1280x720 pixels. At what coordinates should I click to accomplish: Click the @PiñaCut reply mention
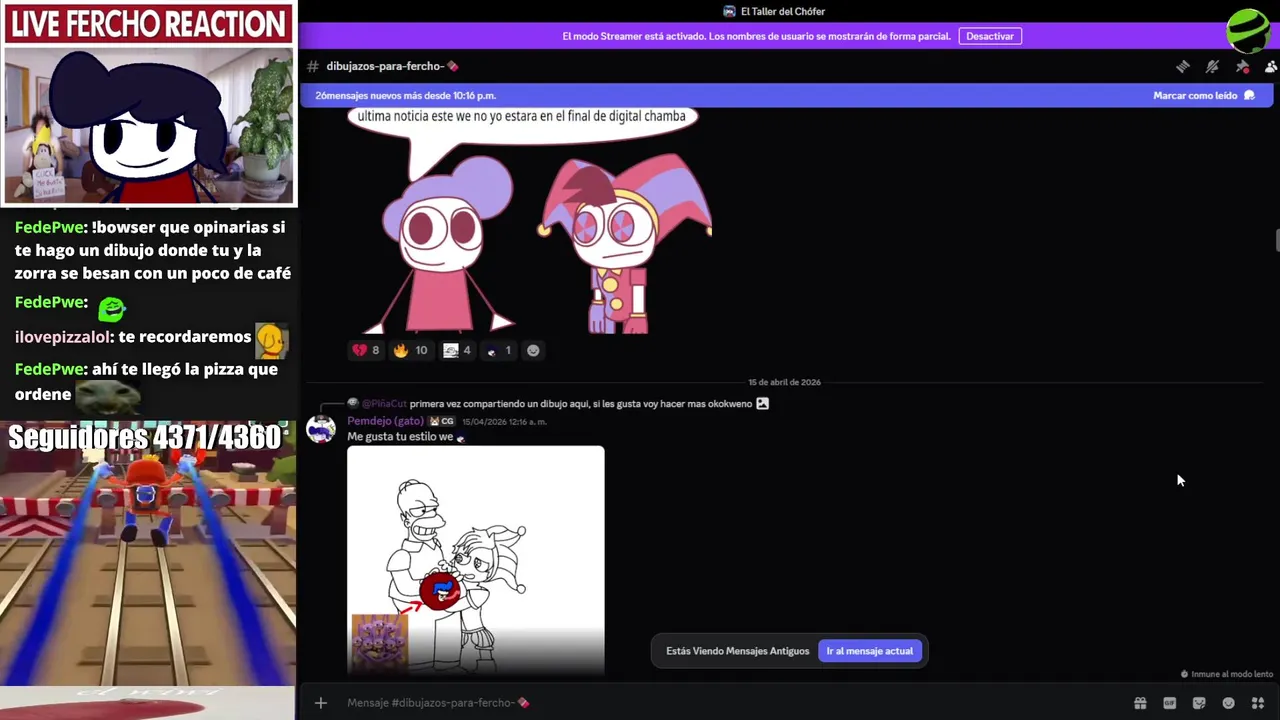pos(384,404)
